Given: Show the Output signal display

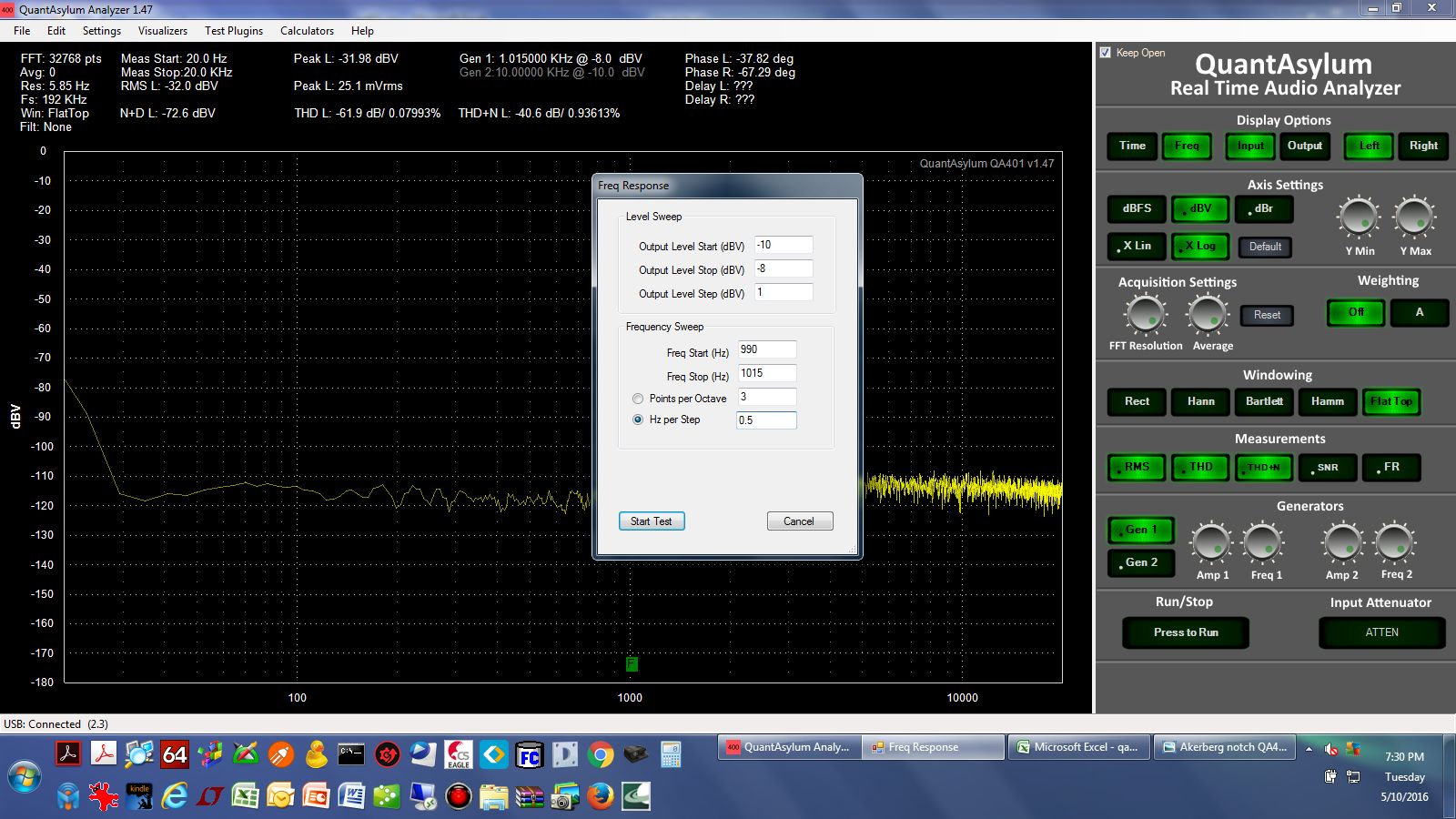Looking at the screenshot, I should (x=1305, y=146).
